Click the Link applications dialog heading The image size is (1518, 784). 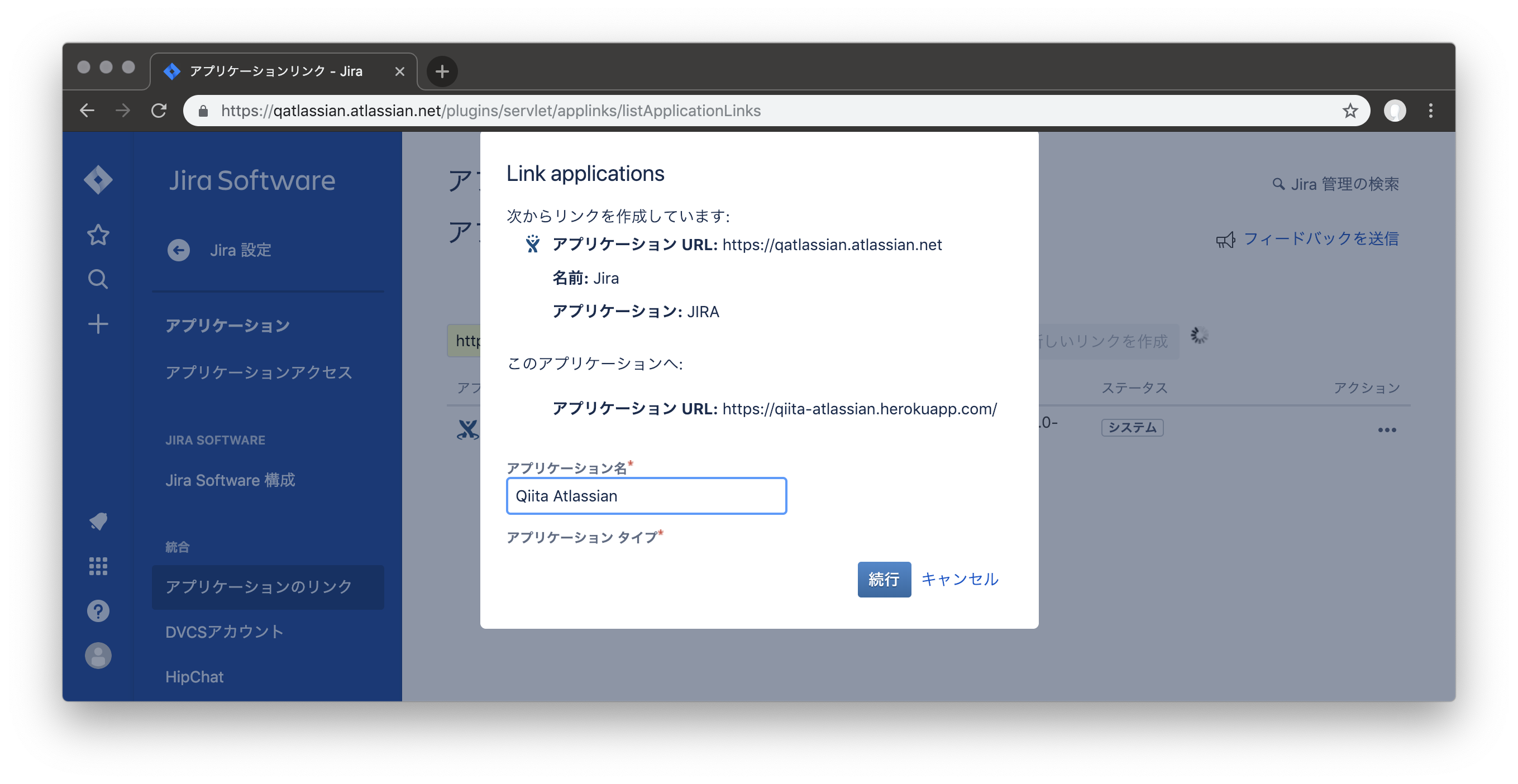(585, 173)
